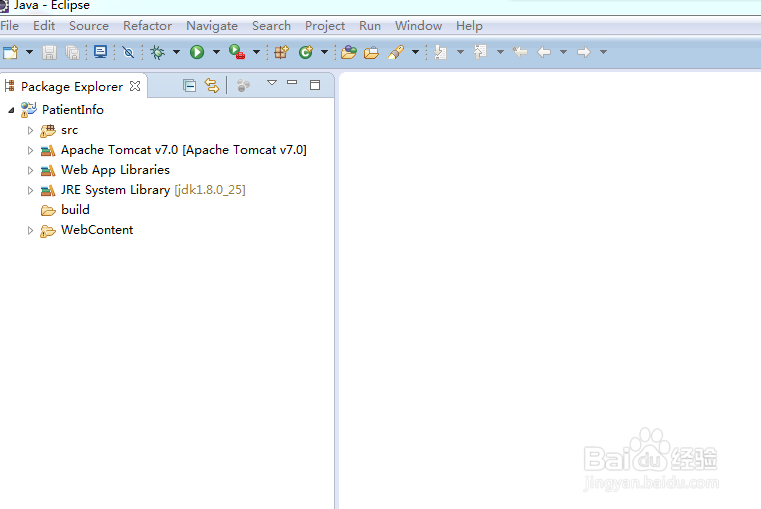The width and height of the screenshot is (761, 509).
Task: Select the WebContent folder
Action: pos(97,230)
